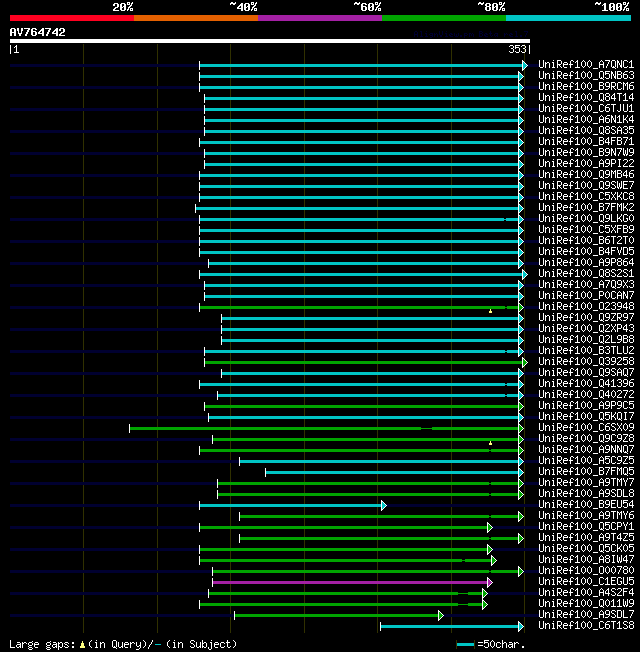Open the UniRef100_B4FVD5 label
Viewport: 640px width, 652px height.
coord(586,252)
